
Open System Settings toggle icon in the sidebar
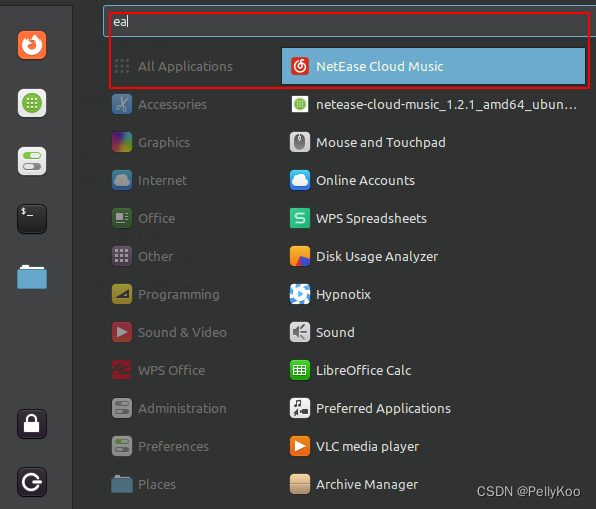(32, 161)
